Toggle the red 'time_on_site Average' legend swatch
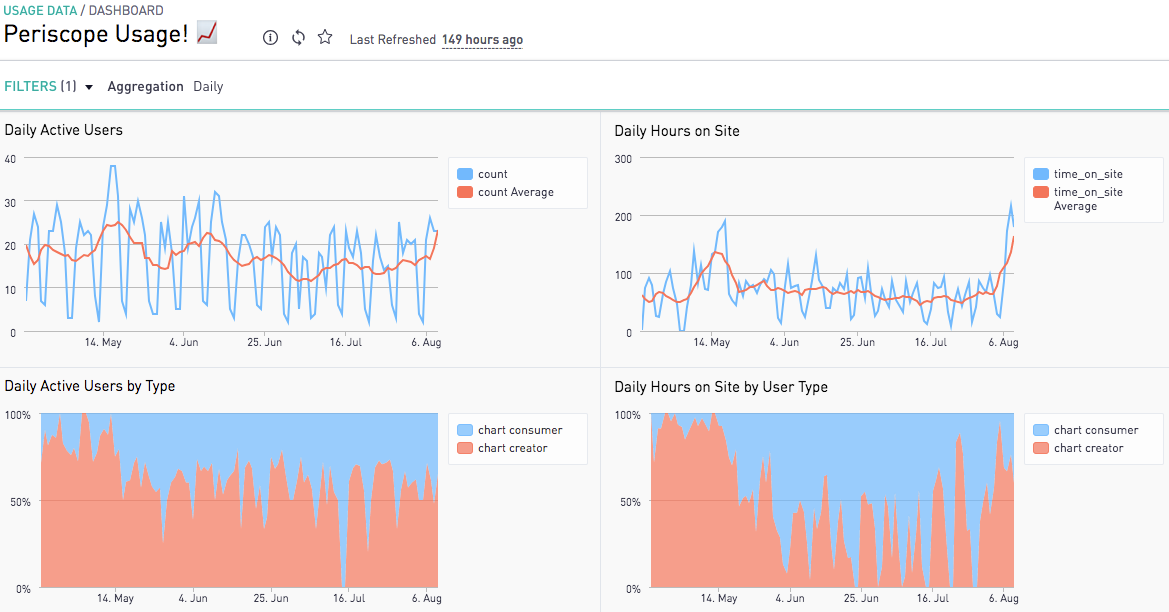Image resolution: width=1169 pixels, height=612 pixels. pyautogui.click(x=1041, y=192)
